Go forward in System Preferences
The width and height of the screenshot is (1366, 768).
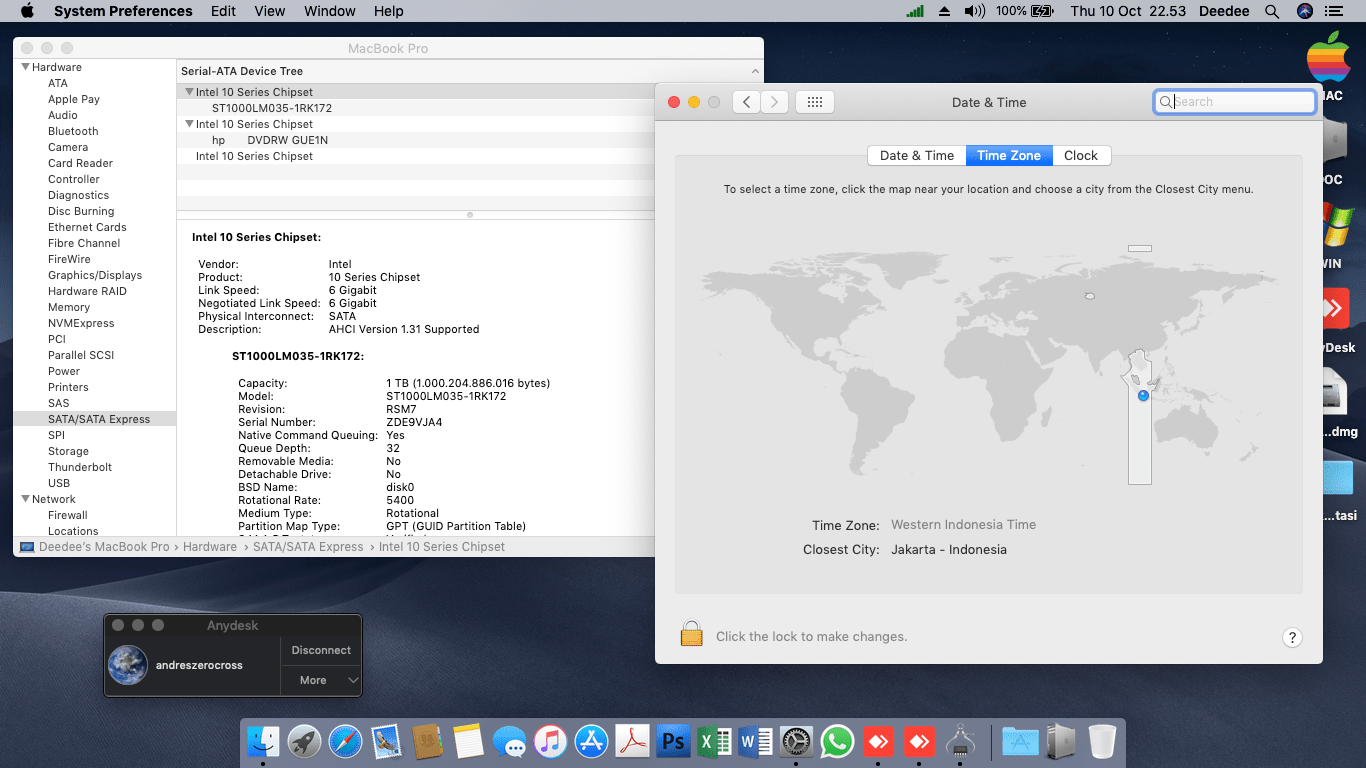775,102
